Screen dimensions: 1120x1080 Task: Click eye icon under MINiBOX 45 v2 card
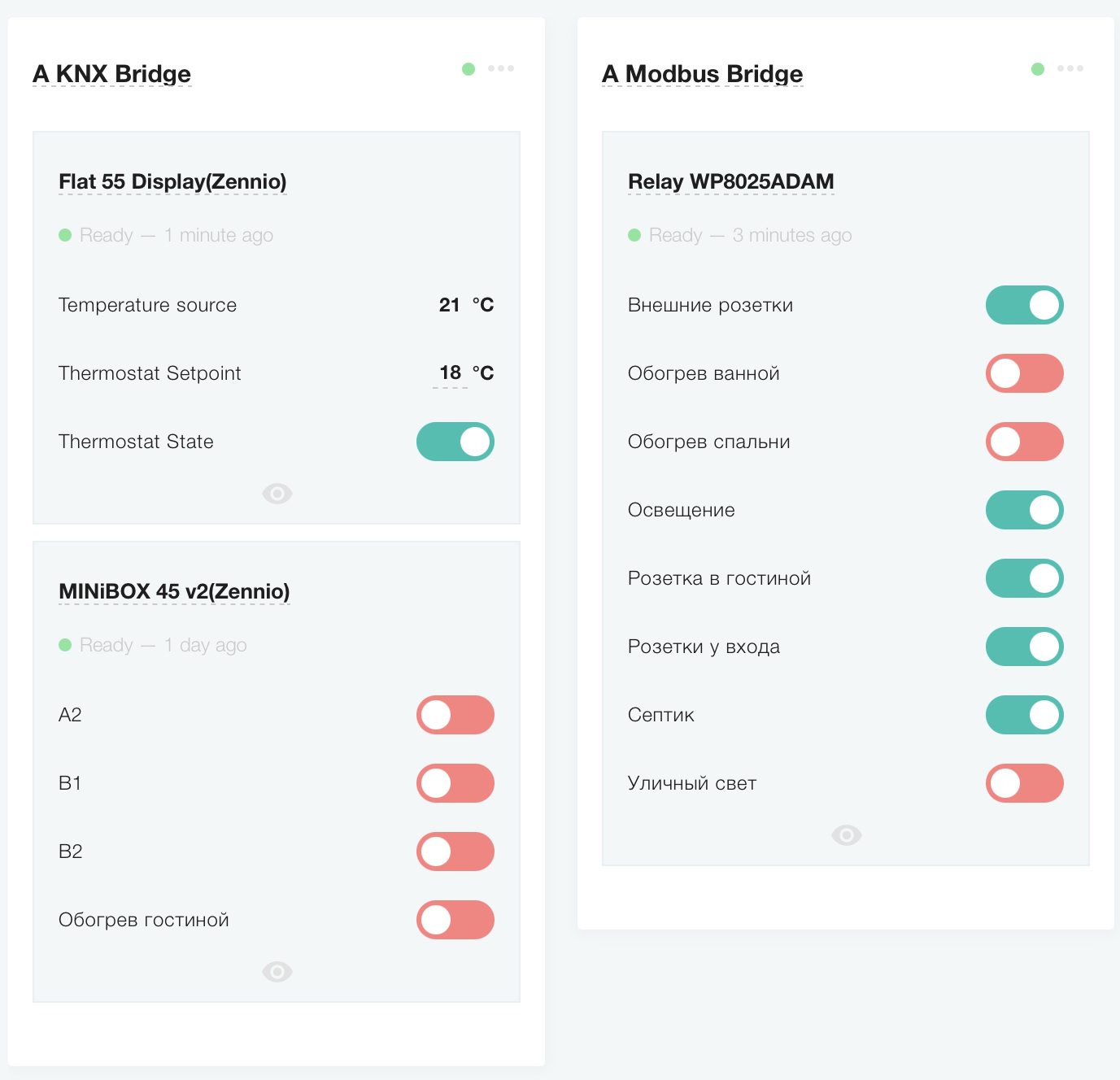click(277, 972)
